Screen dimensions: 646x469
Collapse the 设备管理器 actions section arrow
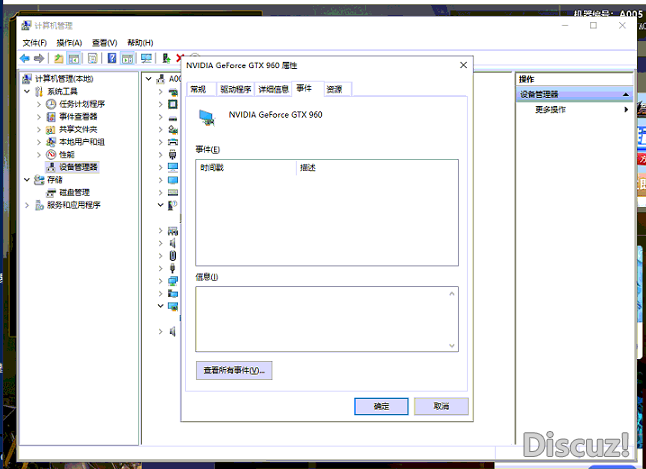(626, 94)
